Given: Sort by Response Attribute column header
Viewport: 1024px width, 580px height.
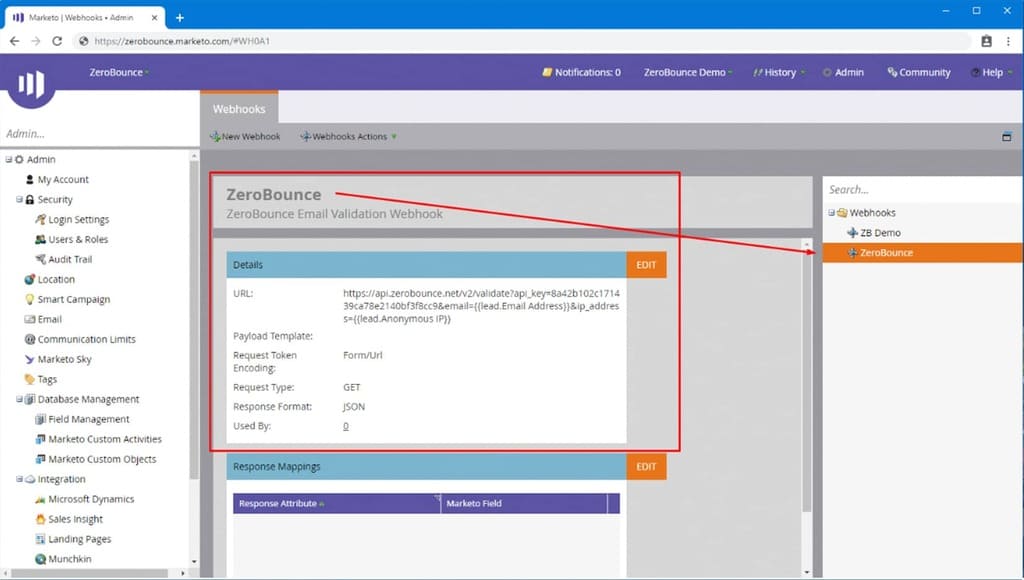Looking at the screenshot, I should tap(336, 504).
